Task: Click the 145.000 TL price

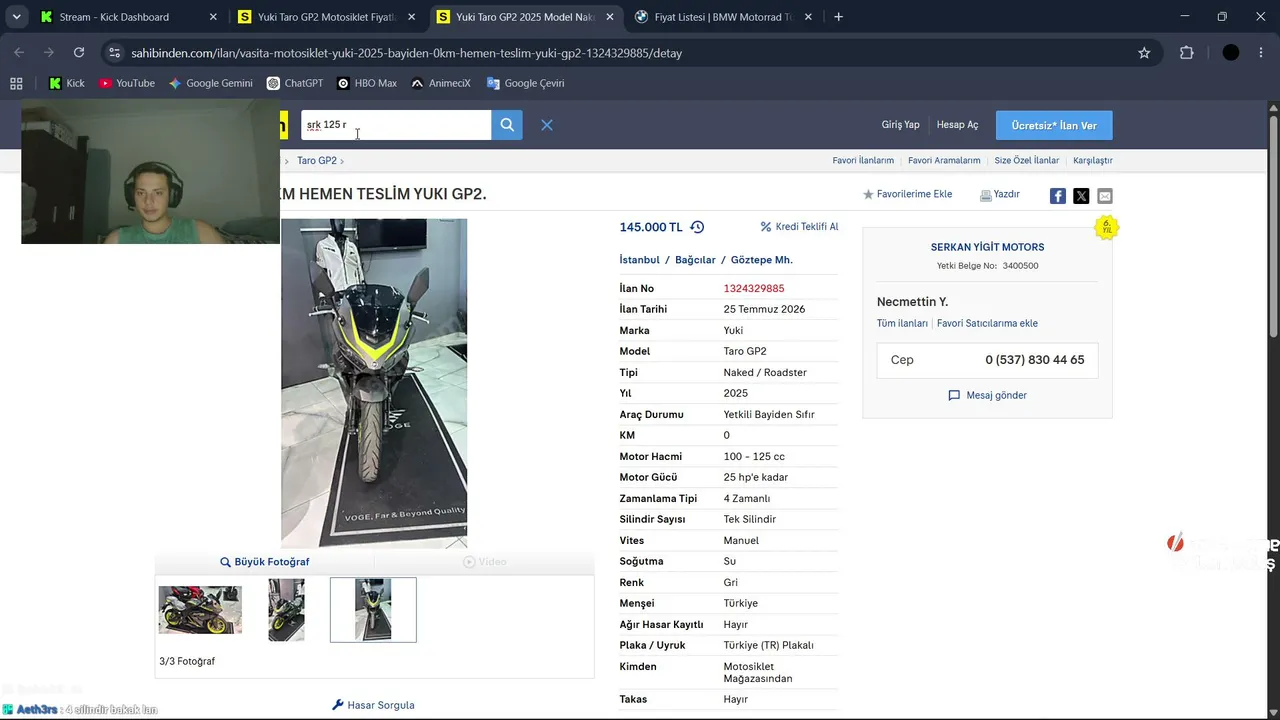Action: (x=651, y=227)
